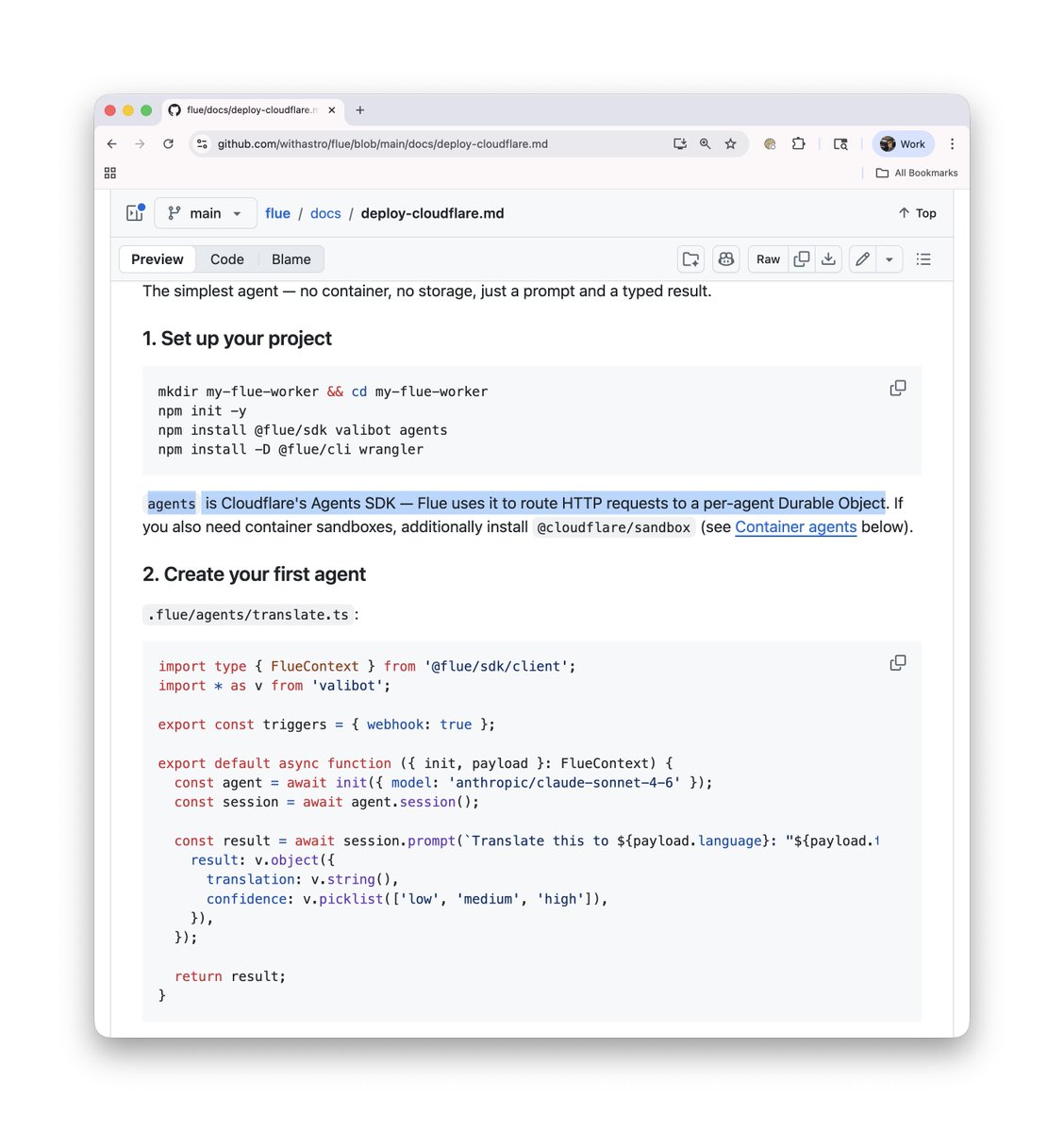1064x1132 pixels.
Task: Open the cookie extension icon
Action: pyautogui.click(x=770, y=144)
